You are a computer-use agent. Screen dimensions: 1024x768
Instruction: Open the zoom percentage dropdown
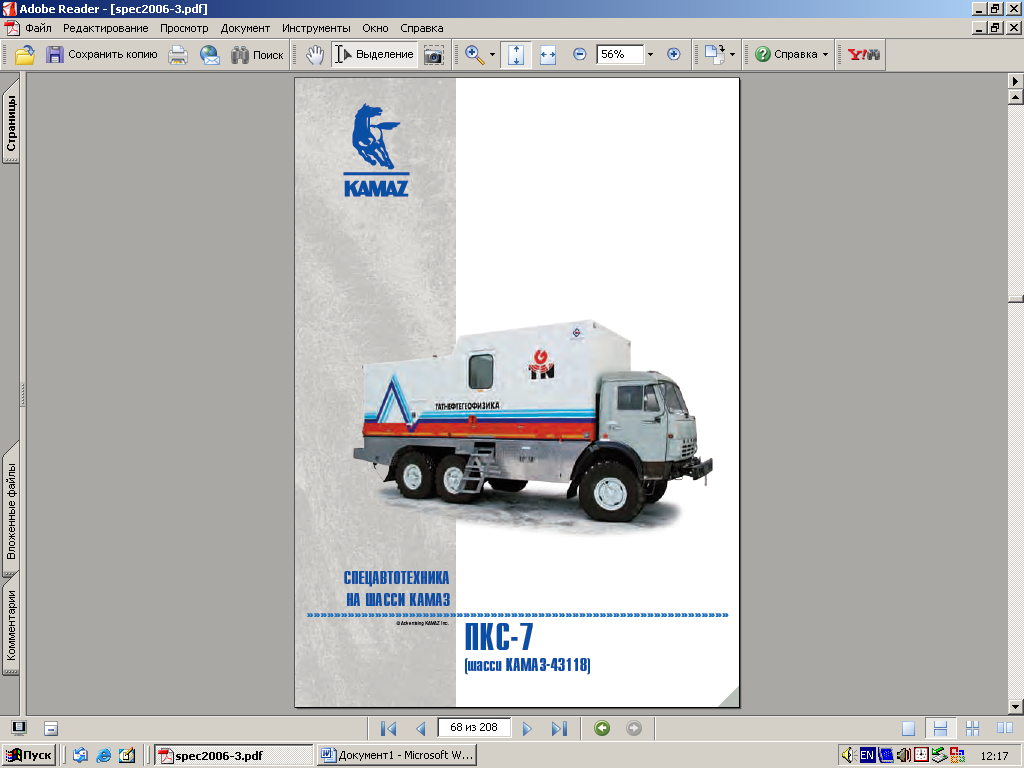pyautogui.click(x=650, y=54)
